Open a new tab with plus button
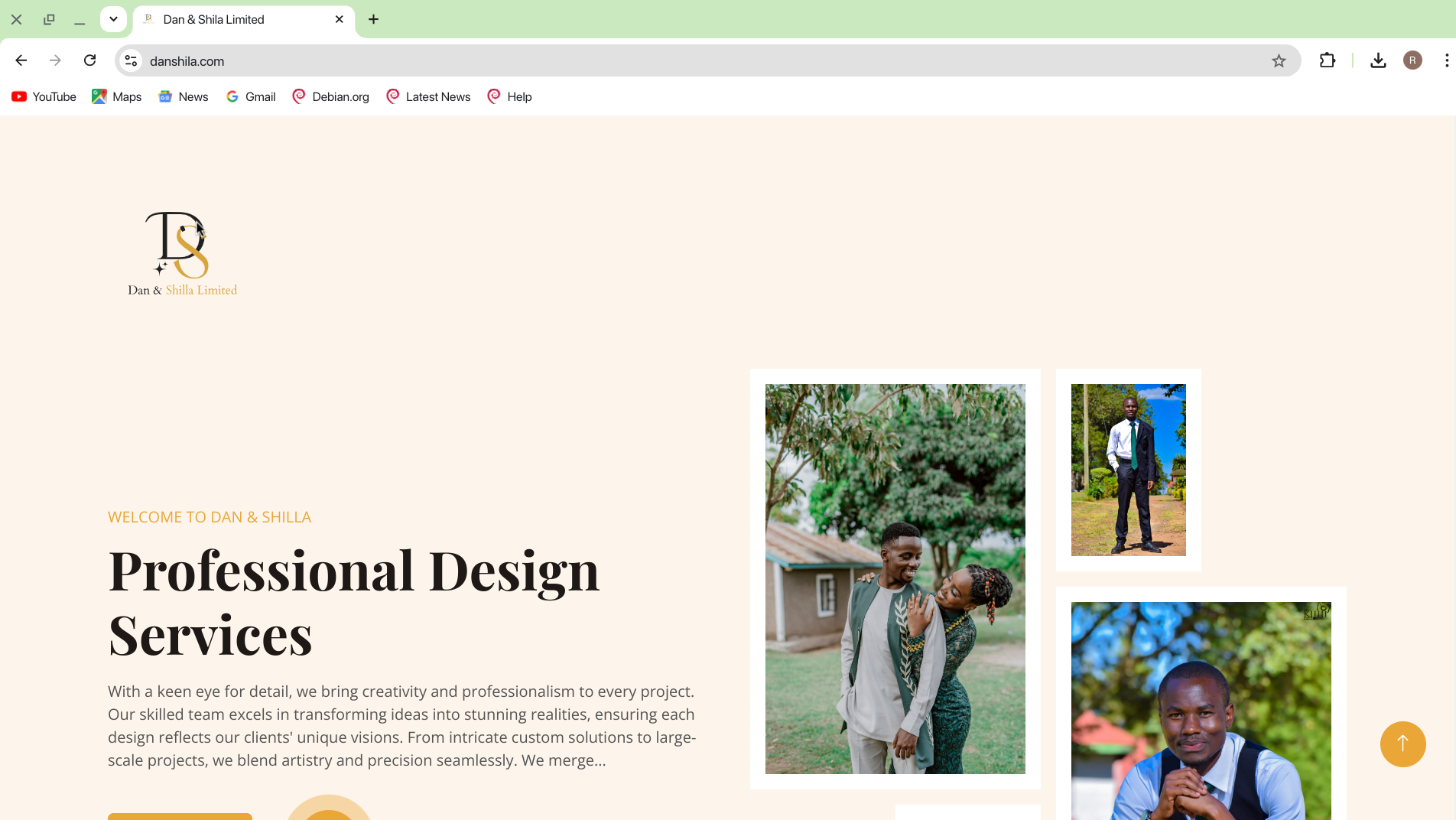This screenshot has width=1456, height=820. [x=373, y=19]
